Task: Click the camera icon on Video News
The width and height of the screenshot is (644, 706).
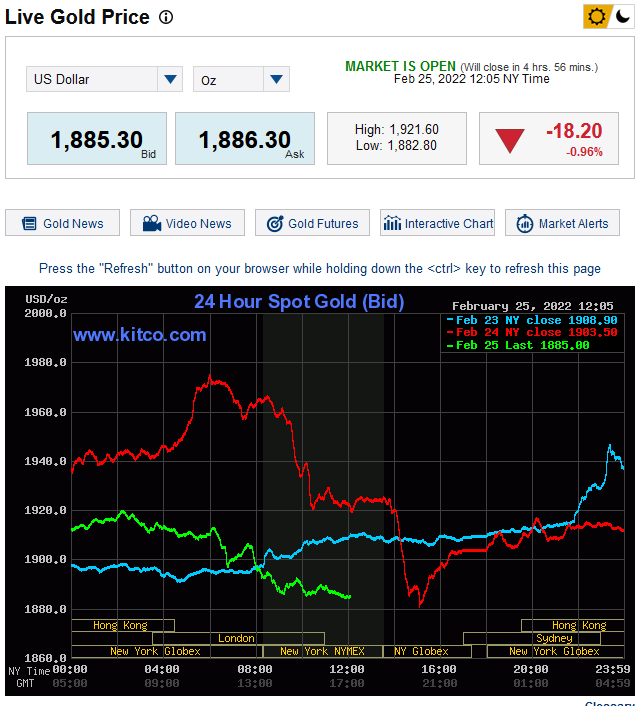Action: [152, 223]
